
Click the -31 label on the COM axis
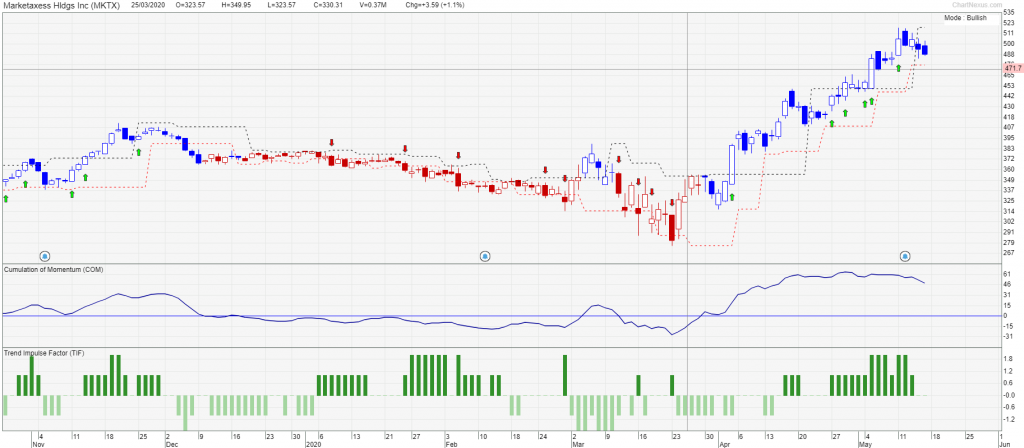(x=1009, y=336)
